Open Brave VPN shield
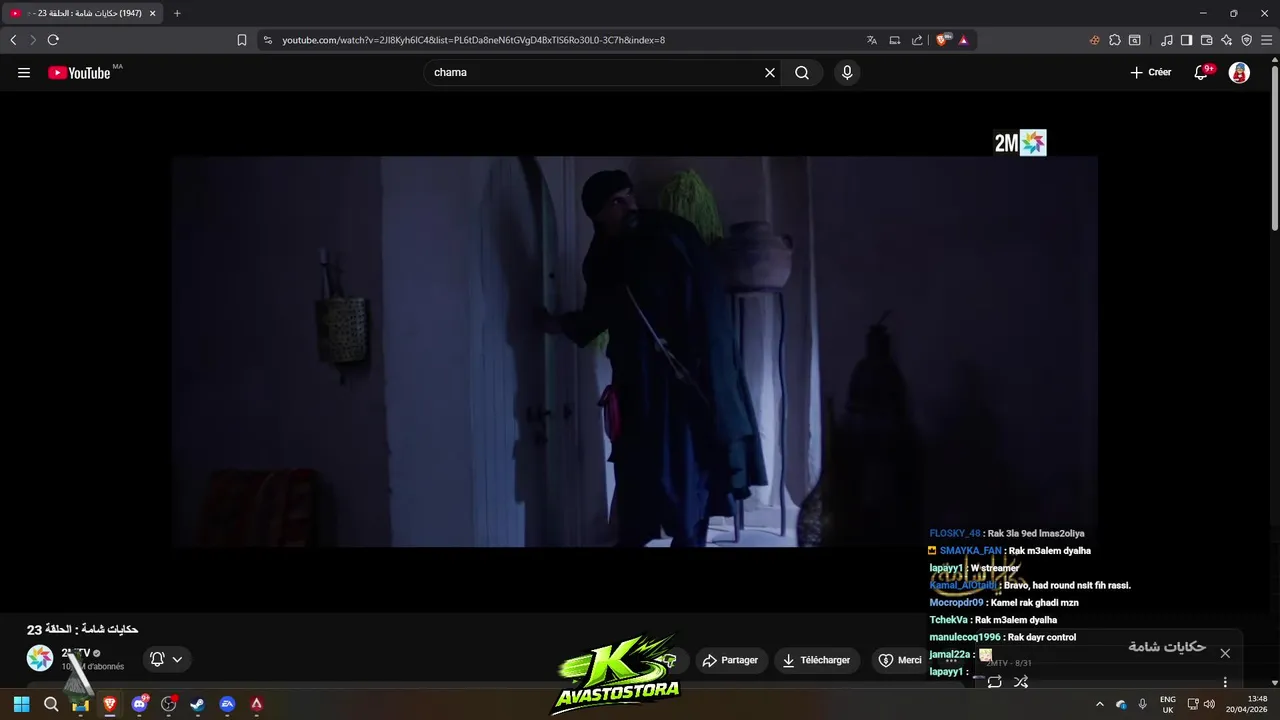 coord(1246,40)
